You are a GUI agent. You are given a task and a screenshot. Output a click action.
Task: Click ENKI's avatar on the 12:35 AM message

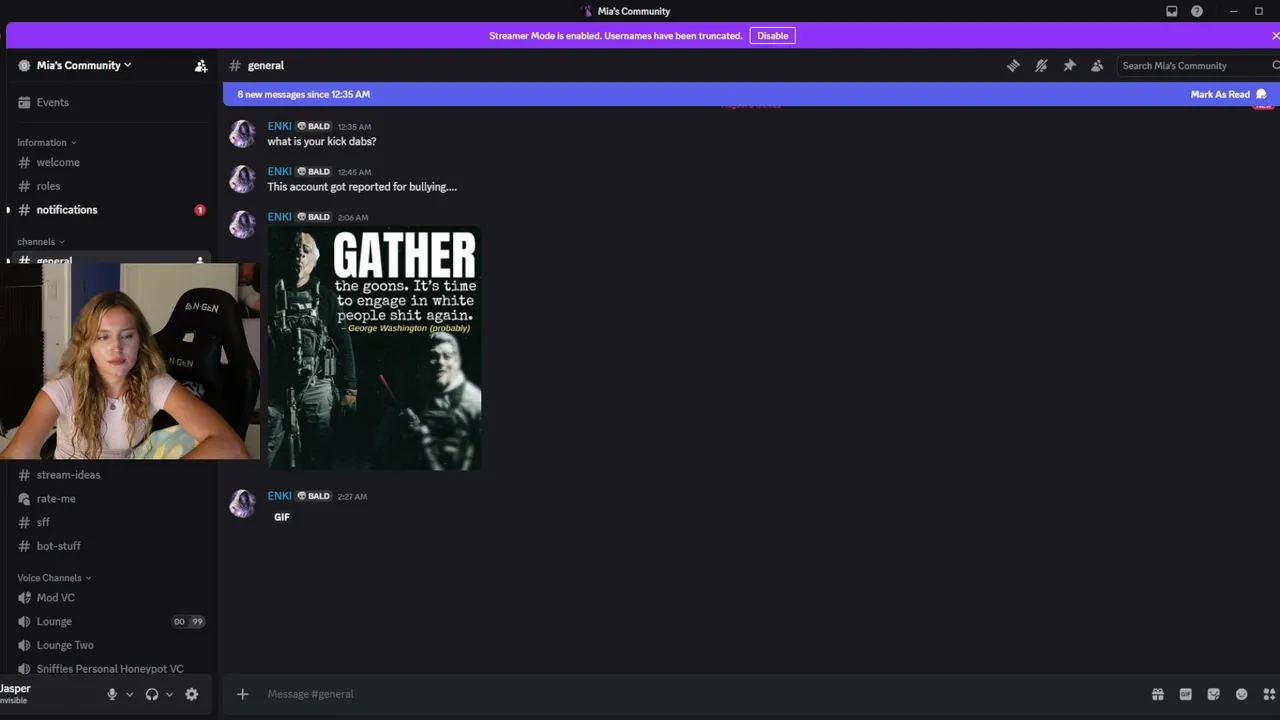(242, 134)
